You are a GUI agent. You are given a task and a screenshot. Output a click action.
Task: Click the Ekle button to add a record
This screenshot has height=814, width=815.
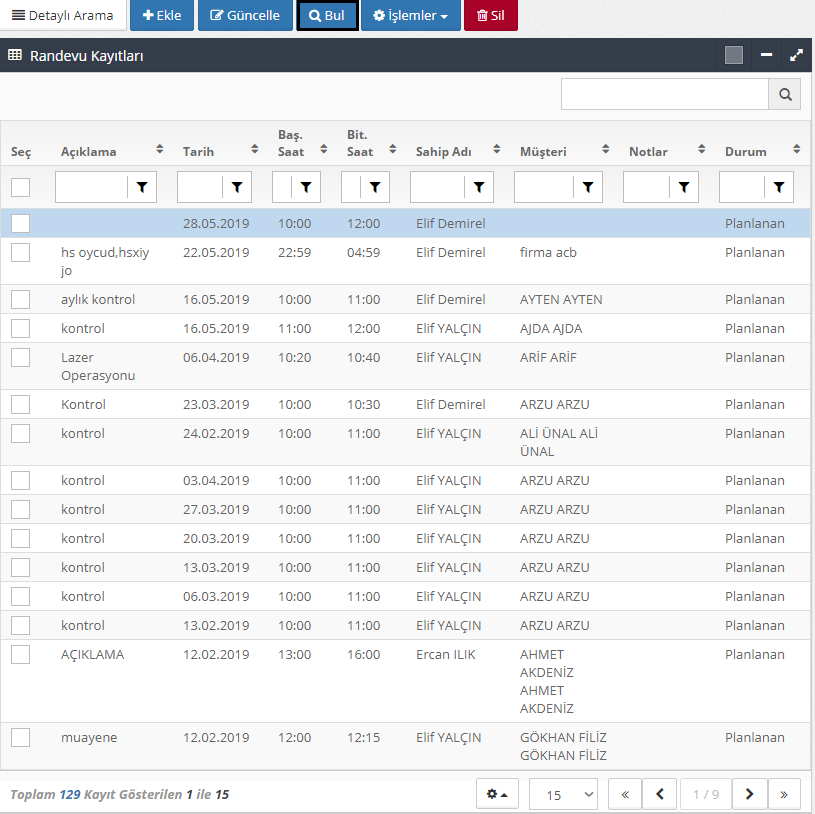pyautogui.click(x=162, y=16)
